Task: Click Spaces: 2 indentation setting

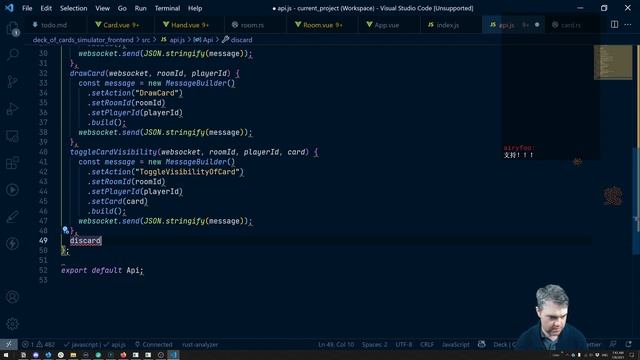Action: click(374, 344)
